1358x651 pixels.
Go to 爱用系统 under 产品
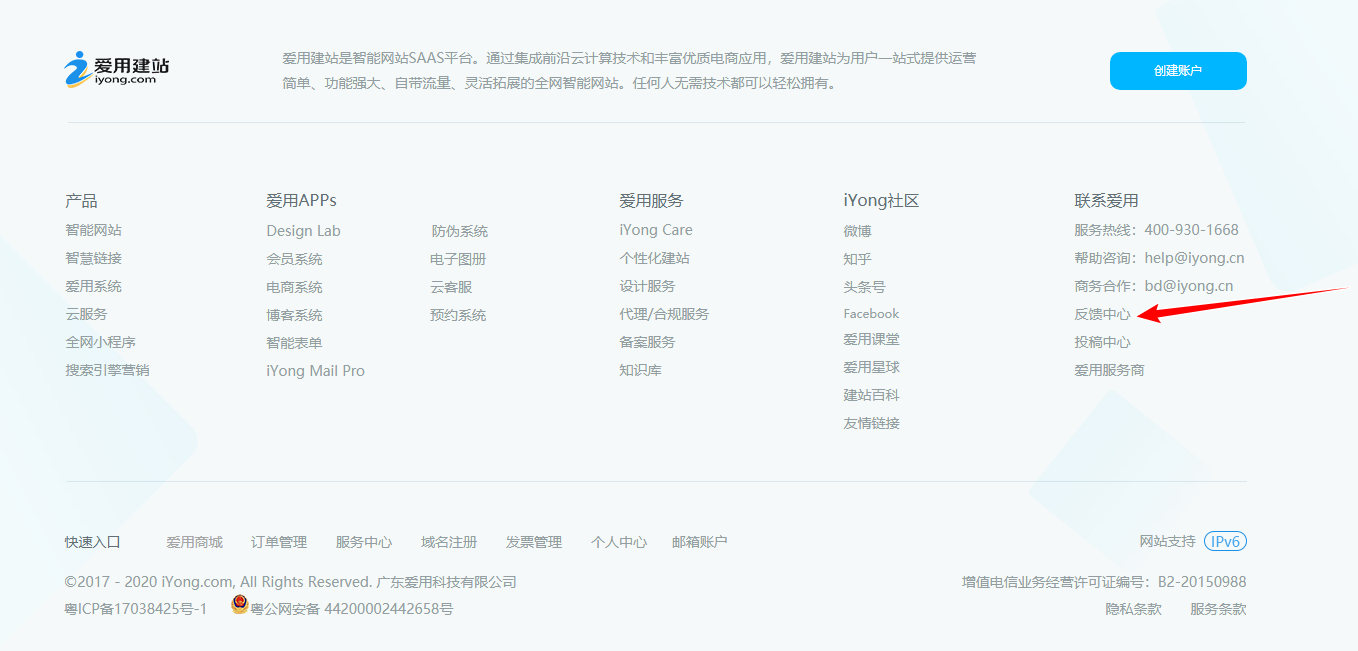[94, 286]
